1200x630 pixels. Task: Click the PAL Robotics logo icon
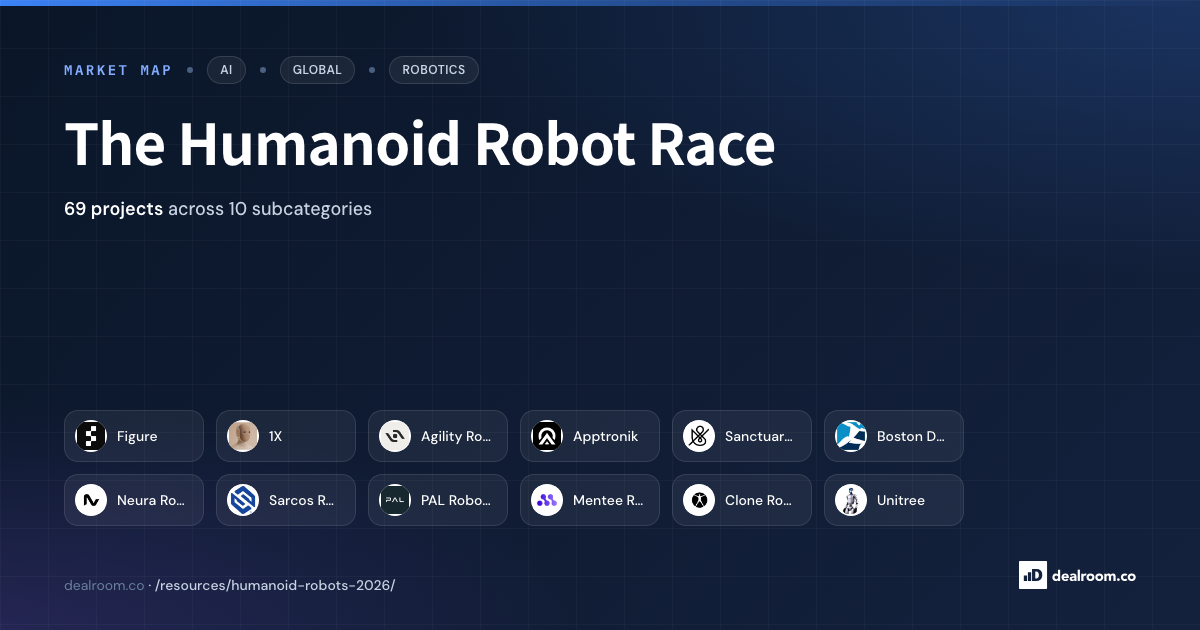tap(395, 500)
